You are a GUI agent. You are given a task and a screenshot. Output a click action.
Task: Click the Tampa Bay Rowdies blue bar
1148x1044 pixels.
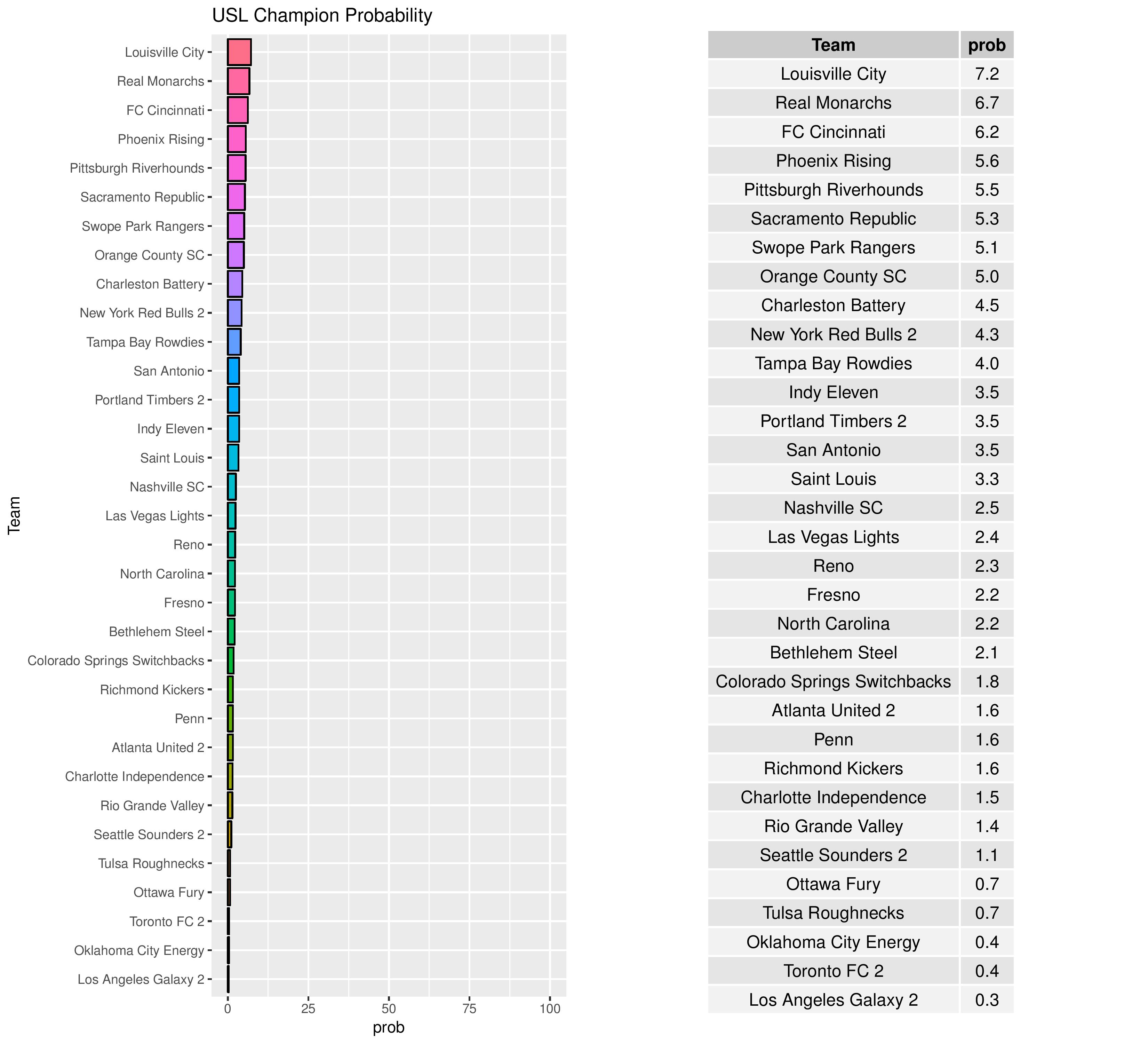pyautogui.click(x=234, y=342)
